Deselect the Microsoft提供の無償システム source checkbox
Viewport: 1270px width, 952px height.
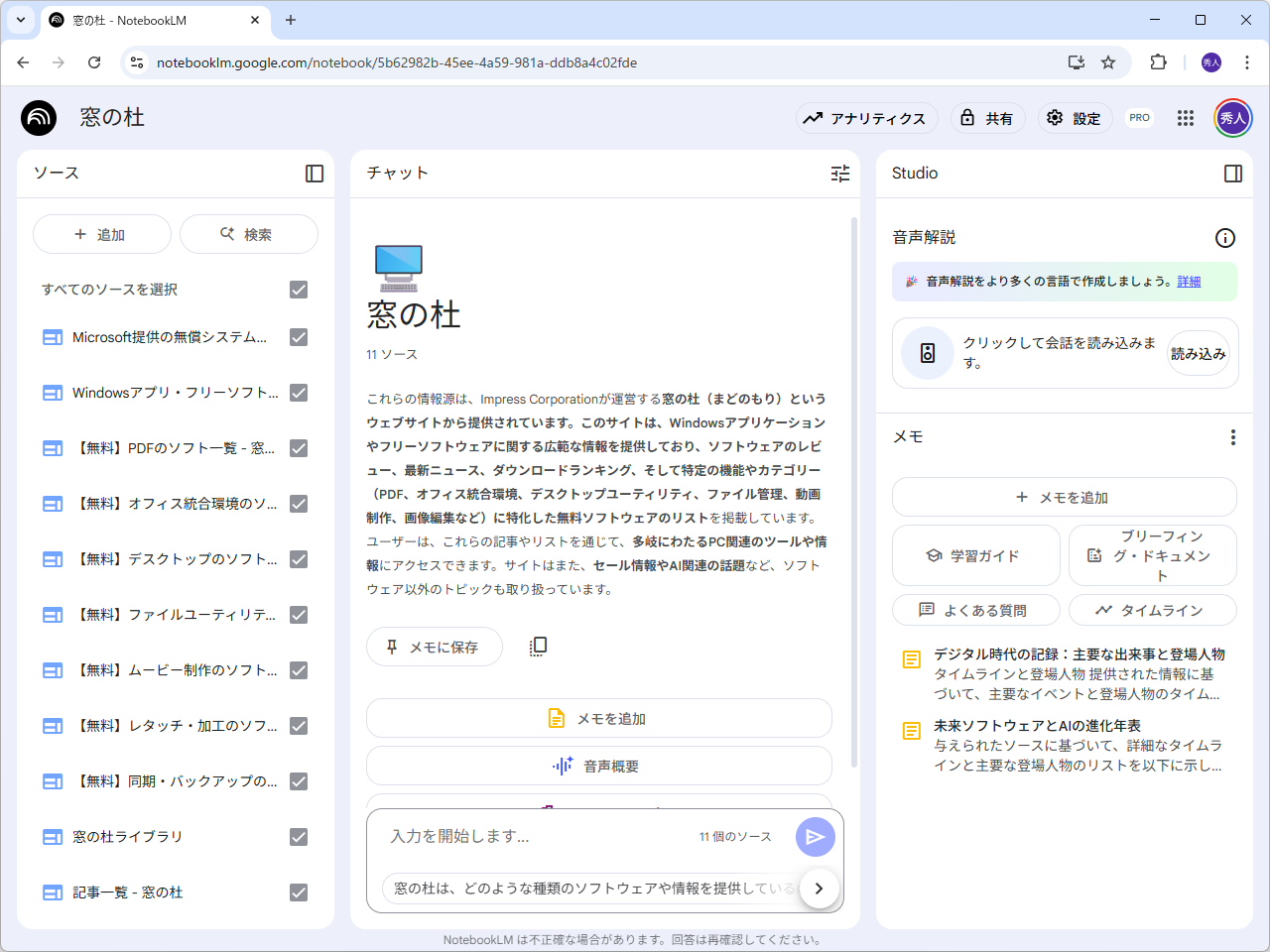pyautogui.click(x=299, y=337)
